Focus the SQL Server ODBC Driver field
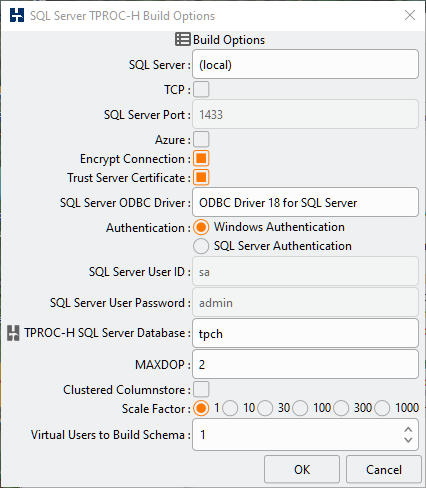The width and height of the screenshot is (426, 488). pos(305,202)
